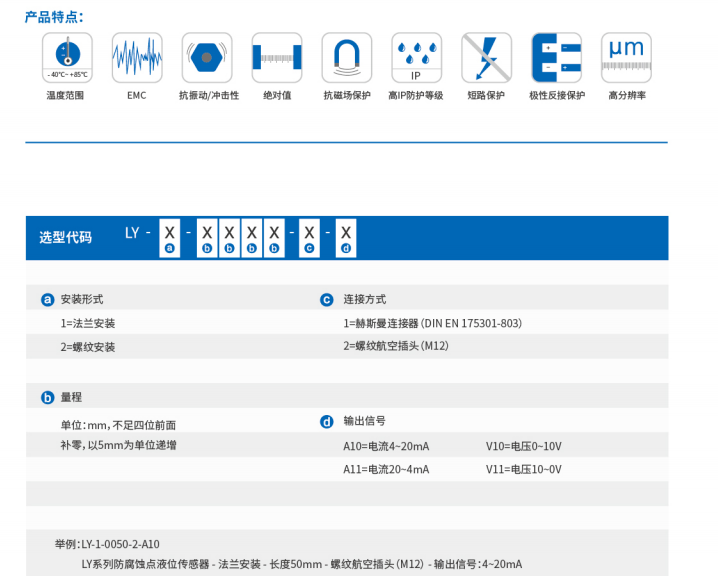Pick the A10=电流4~20mA output signal

point(386,445)
